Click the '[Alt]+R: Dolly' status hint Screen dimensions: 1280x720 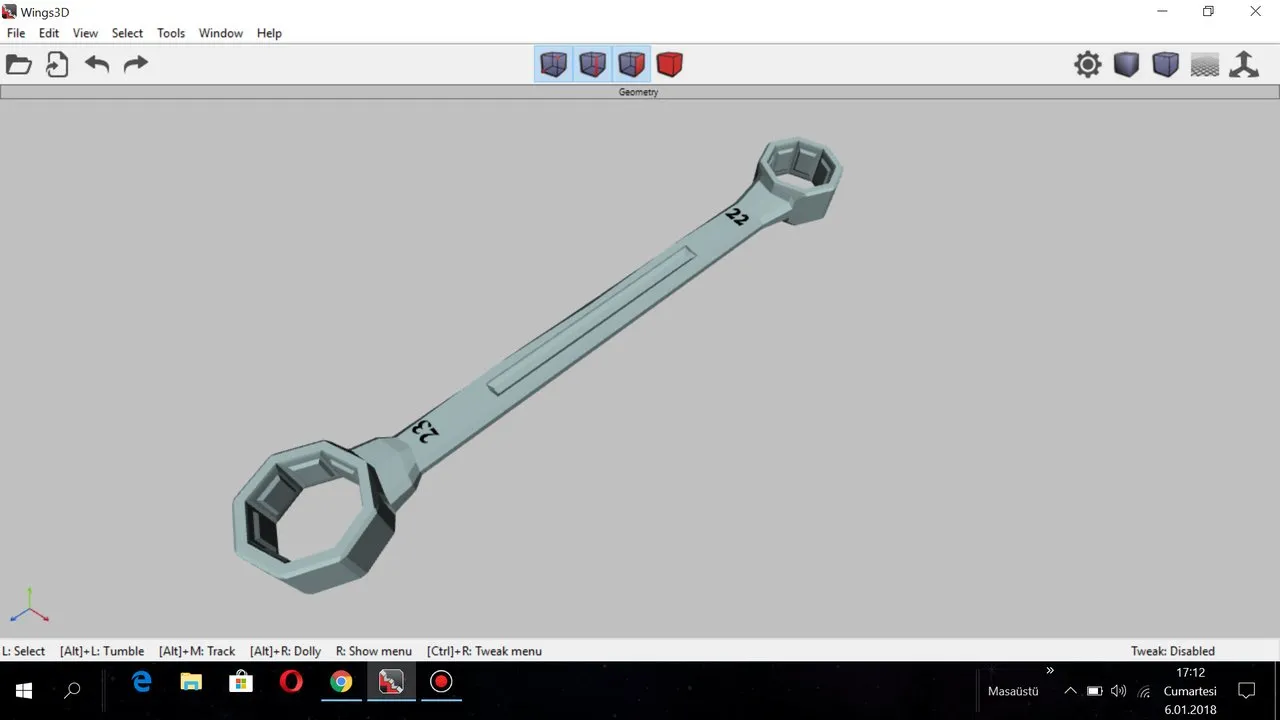click(285, 651)
